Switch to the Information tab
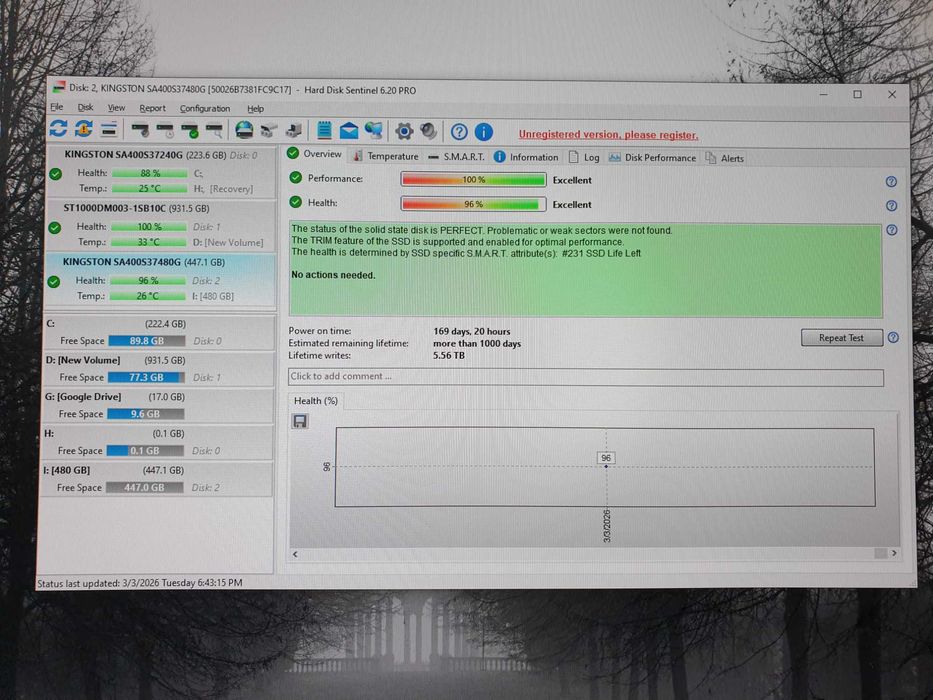 526,157
